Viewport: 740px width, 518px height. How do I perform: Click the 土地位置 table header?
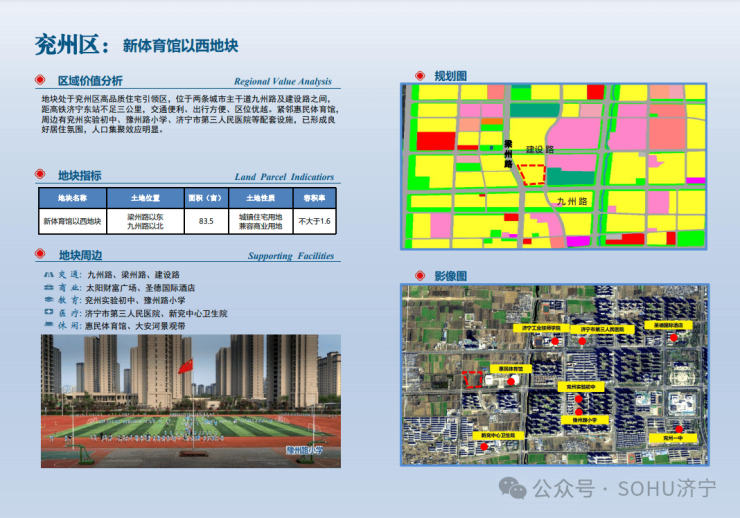pos(145,198)
